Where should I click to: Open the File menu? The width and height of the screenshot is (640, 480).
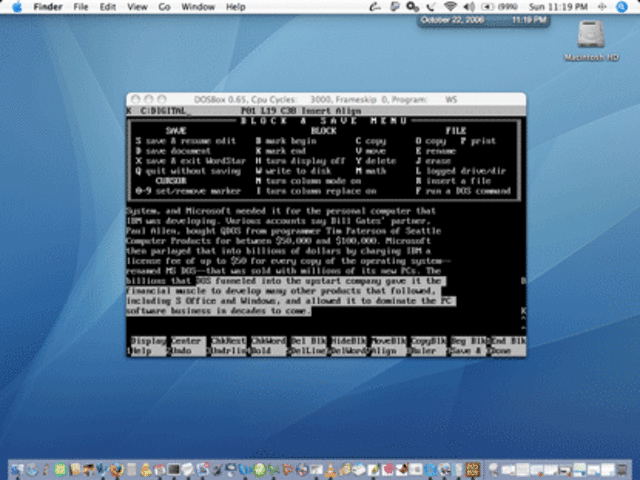[81, 7]
